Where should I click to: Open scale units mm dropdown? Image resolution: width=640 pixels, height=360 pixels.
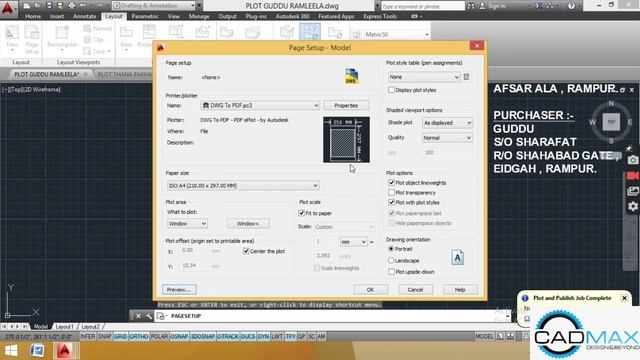click(x=353, y=242)
